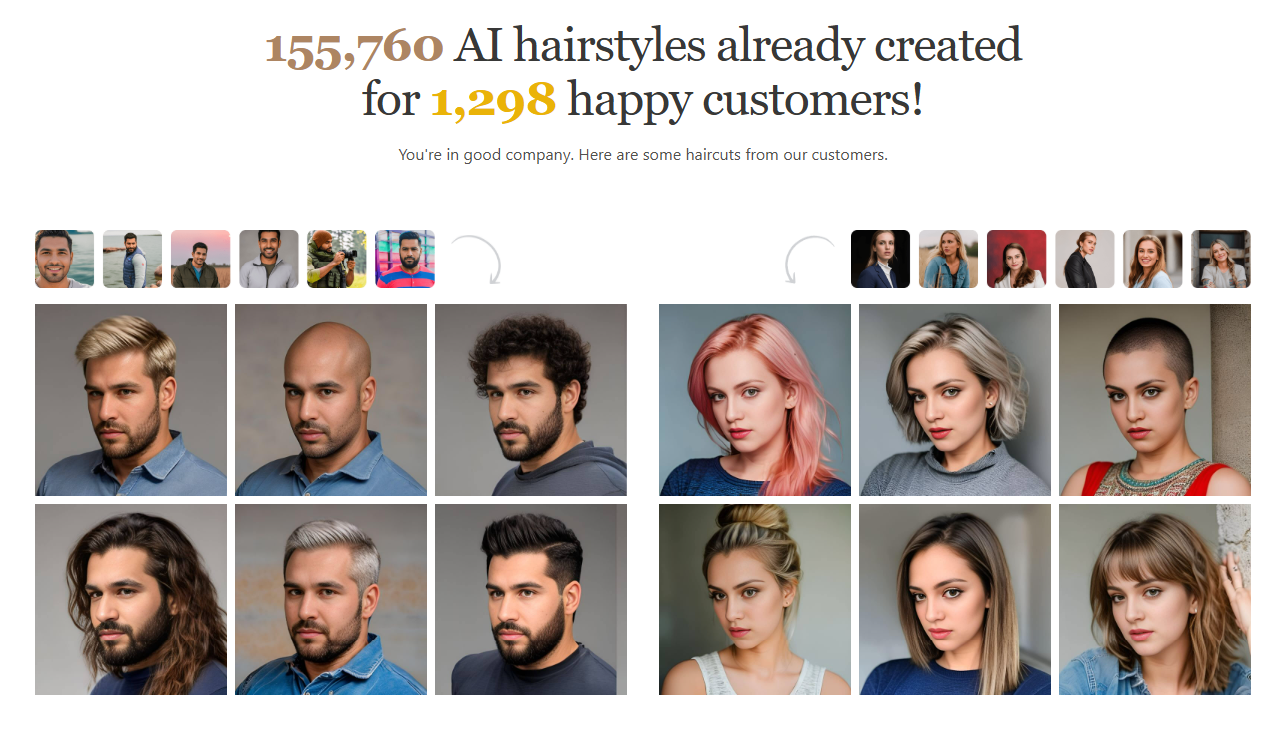Select the woman on black background thumbnail
The width and height of the screenshot is (1286, 732).
[881, 259]
